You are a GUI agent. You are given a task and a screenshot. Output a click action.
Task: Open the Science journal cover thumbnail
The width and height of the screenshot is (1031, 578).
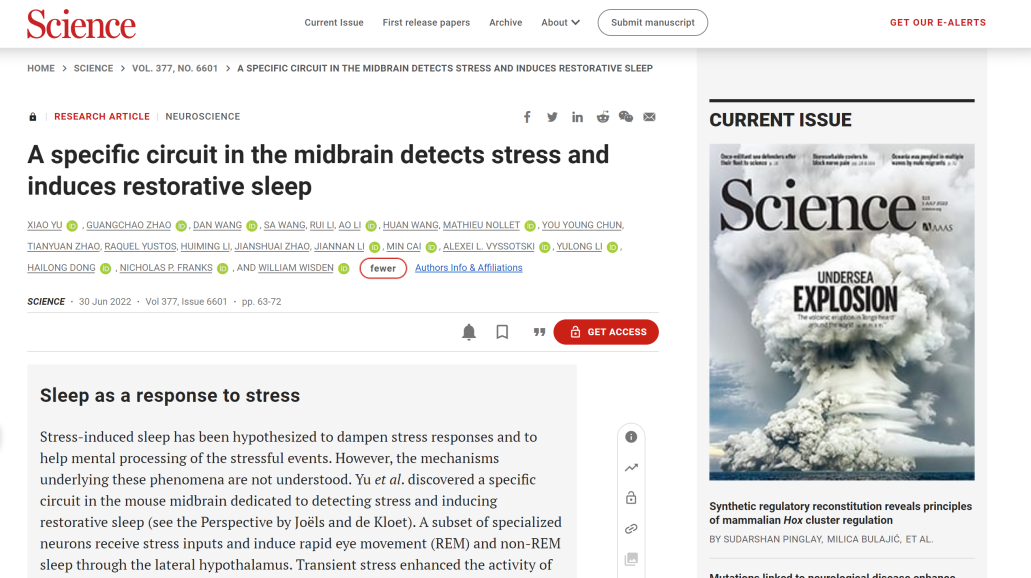[x=841, y=312]
